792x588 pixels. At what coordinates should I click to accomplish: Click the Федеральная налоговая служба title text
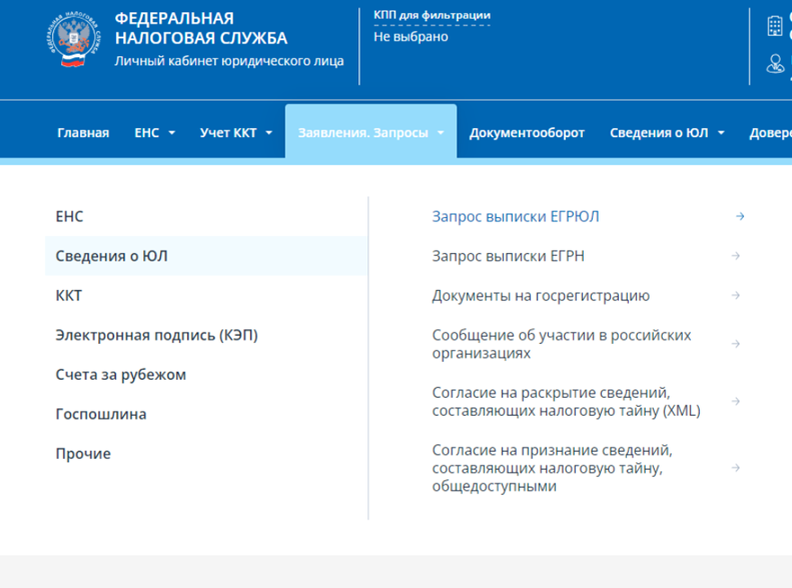(x=201, y=28)
